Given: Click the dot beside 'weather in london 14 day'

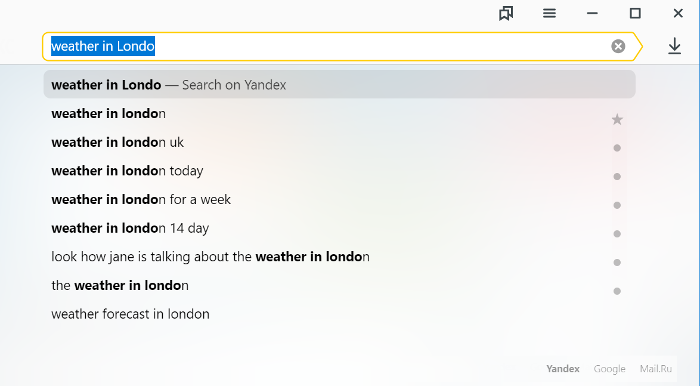Looking at the screenshot, I should tap(617, 233).
